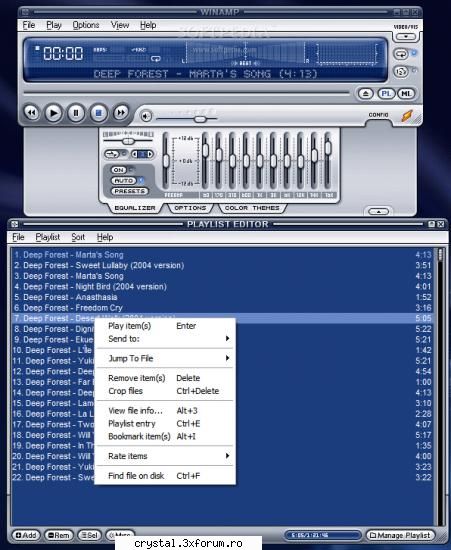Expand the Rate items submenu
This screenshot has width=451, height=550.
pyautogui.click(x=165, y=456)
